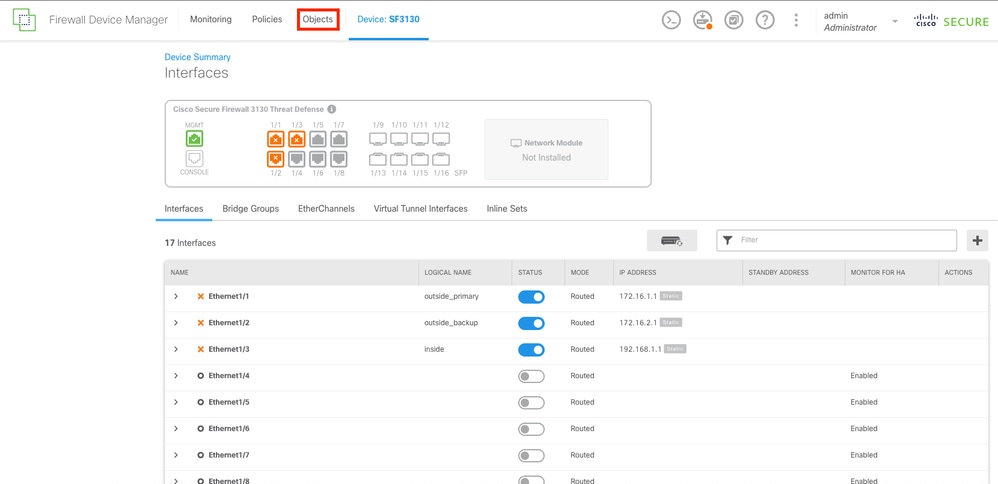Click the scan interfaces device button
The image size is (998, 484).
point(672,241)
